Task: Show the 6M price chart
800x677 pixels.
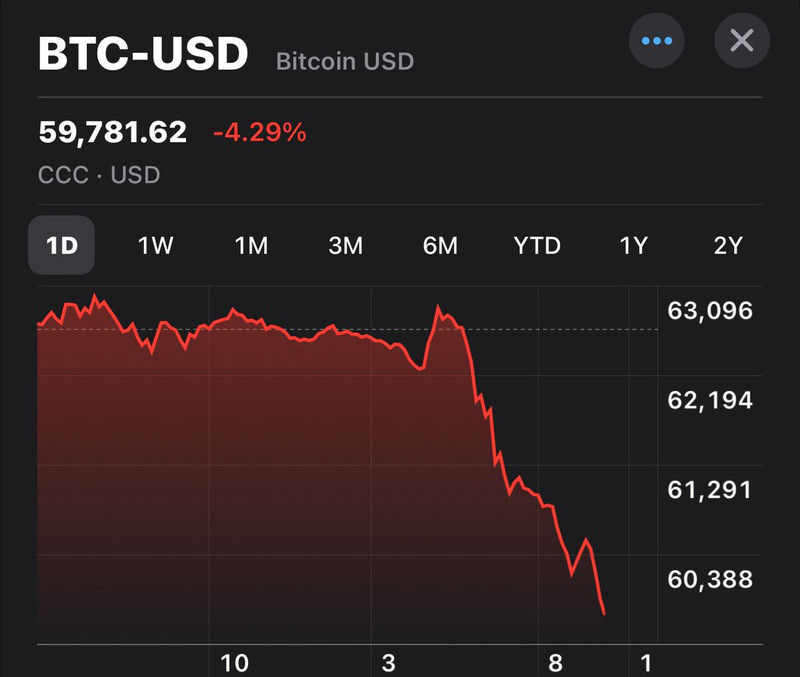Action: click(440, 245)
